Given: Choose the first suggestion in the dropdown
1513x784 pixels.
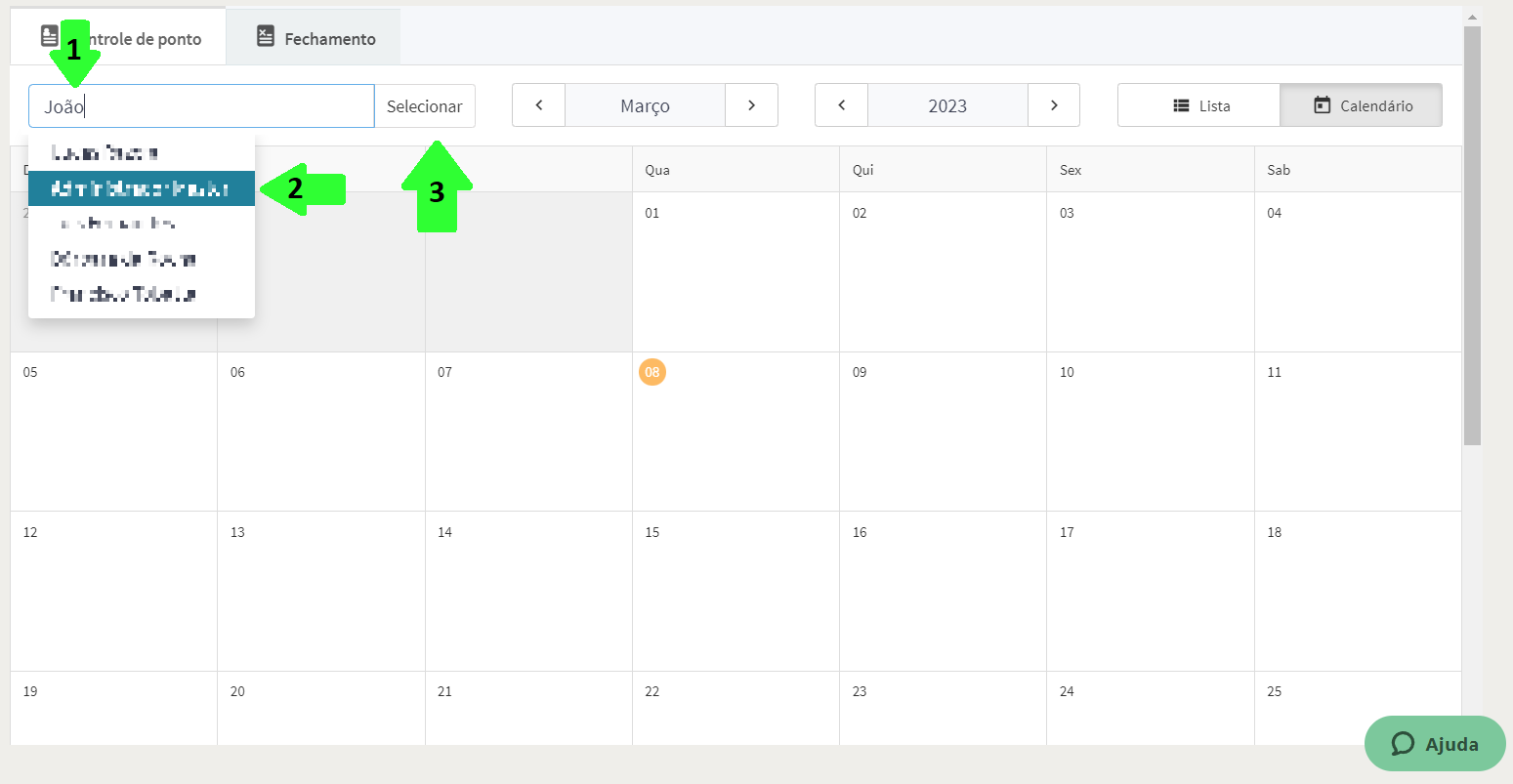Looking at the screenshot, I should click(142, 153).
